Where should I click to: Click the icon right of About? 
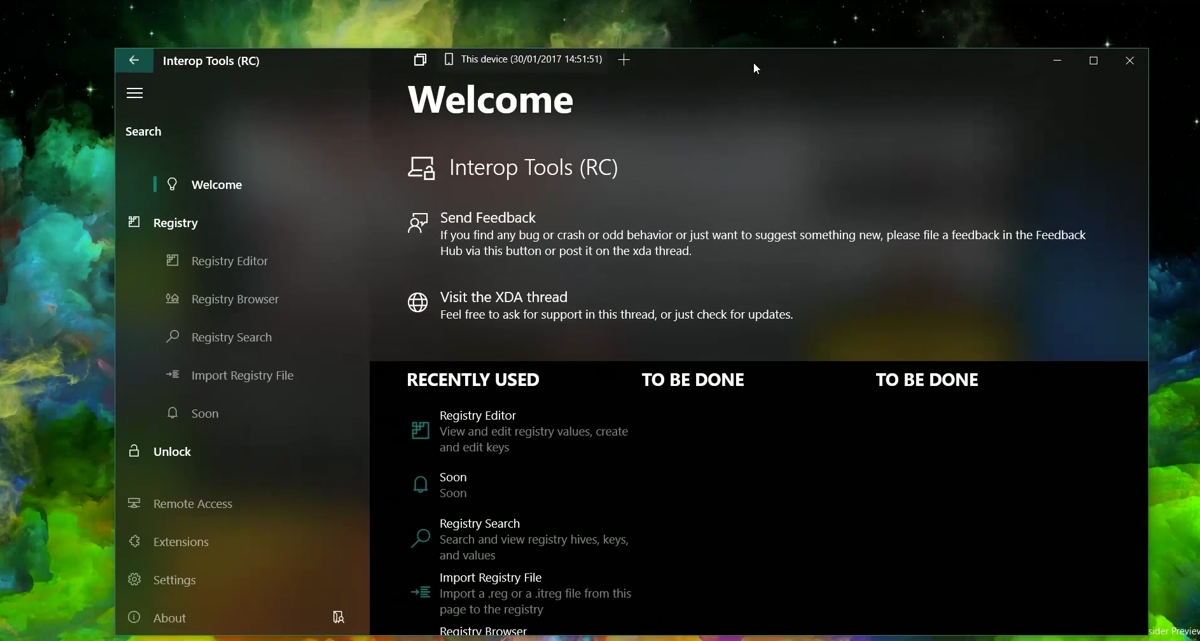[338, 617]
